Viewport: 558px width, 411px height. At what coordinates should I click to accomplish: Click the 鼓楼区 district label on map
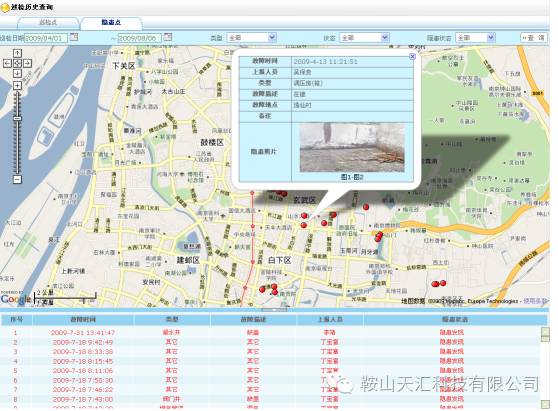click(212, 142)
